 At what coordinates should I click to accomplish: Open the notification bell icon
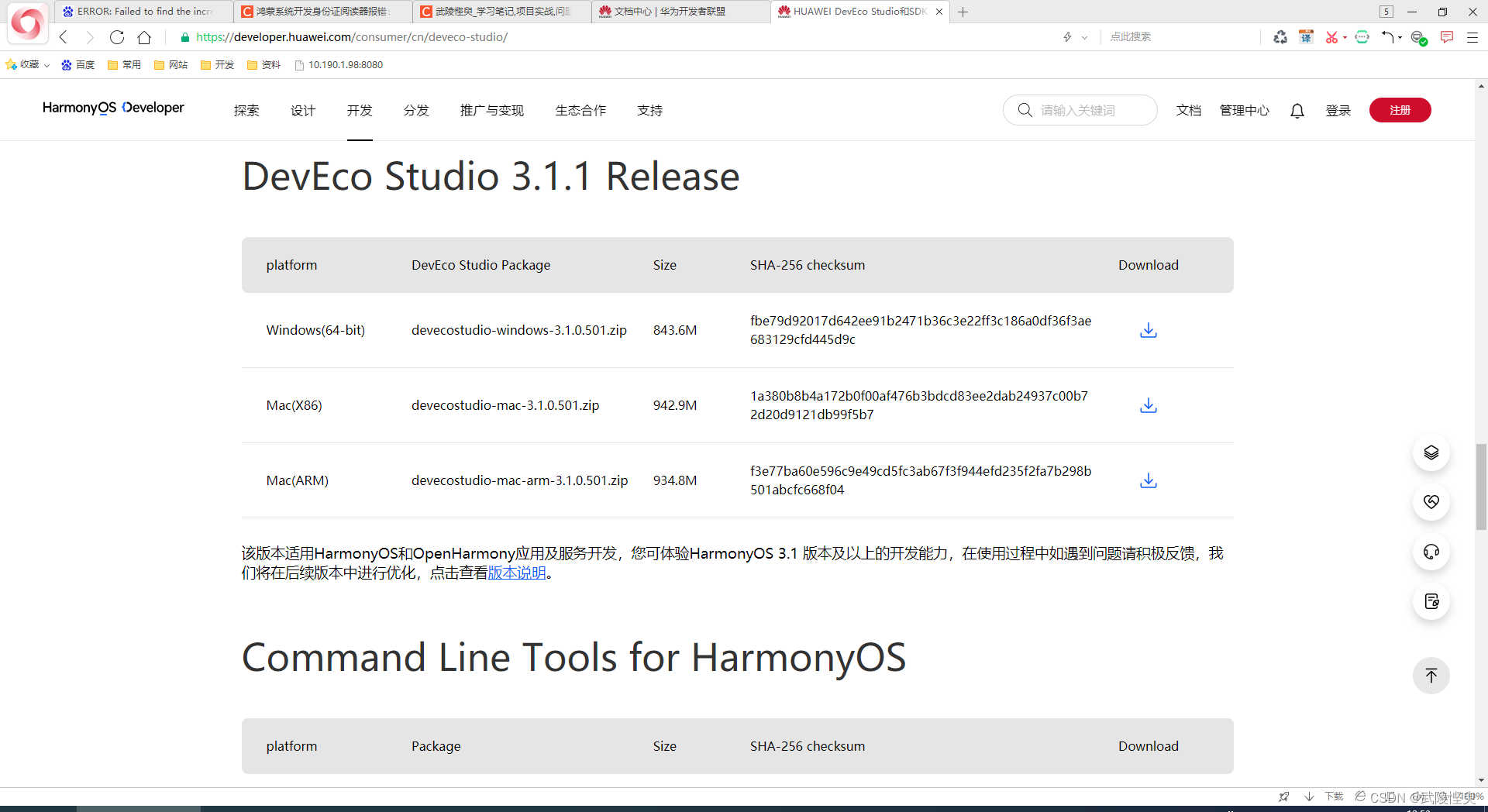tap(1297, 111)
